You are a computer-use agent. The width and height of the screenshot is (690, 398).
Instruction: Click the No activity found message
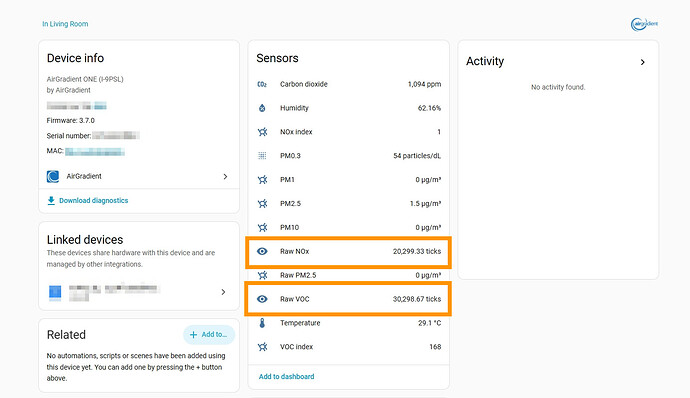click(x=558, y=87)
